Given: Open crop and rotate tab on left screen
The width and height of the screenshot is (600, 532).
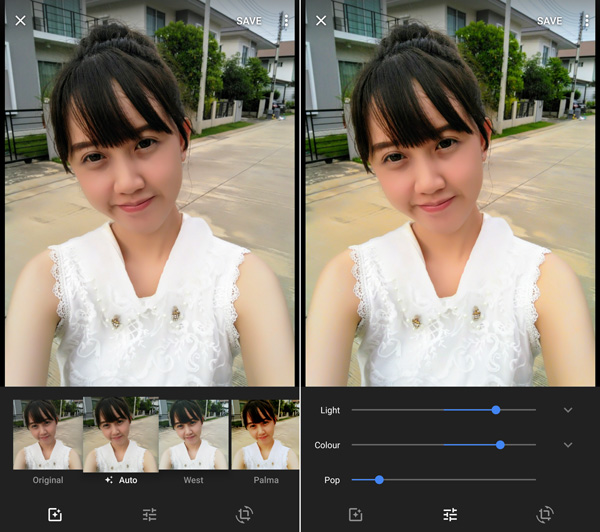Looking at the screenshot, I should [244, 514].
